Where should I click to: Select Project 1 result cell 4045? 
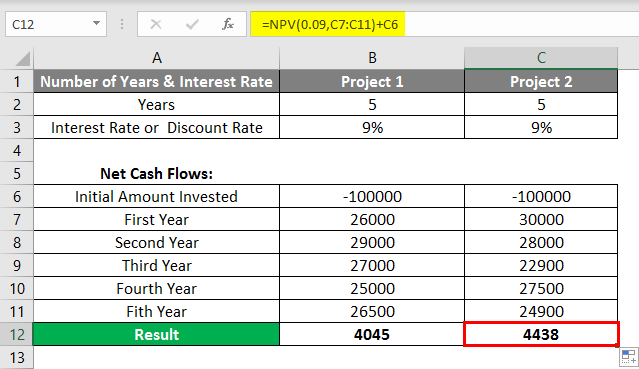click(x=372, y=334)
